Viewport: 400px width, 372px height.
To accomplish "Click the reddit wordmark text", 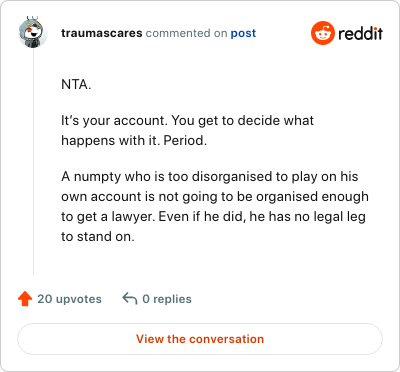I will click(360, 33).
